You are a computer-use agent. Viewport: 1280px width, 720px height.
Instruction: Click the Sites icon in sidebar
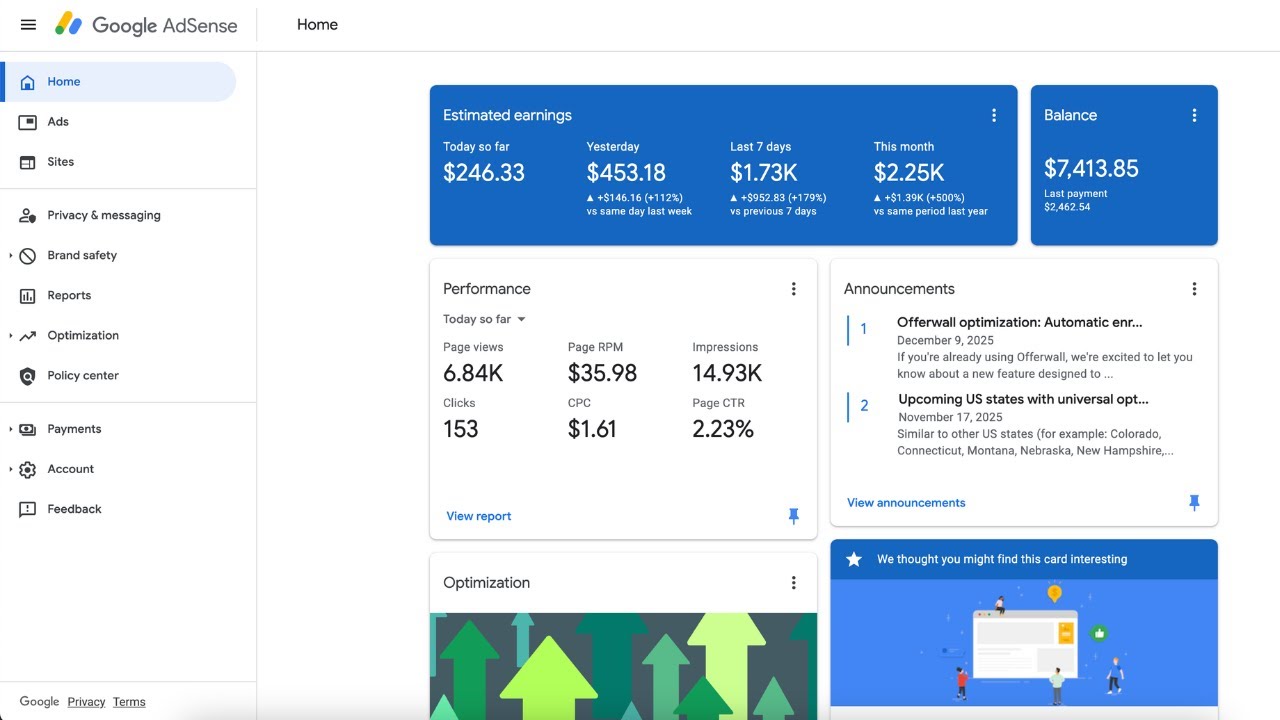pyautogui.click(x=28, y=162)
